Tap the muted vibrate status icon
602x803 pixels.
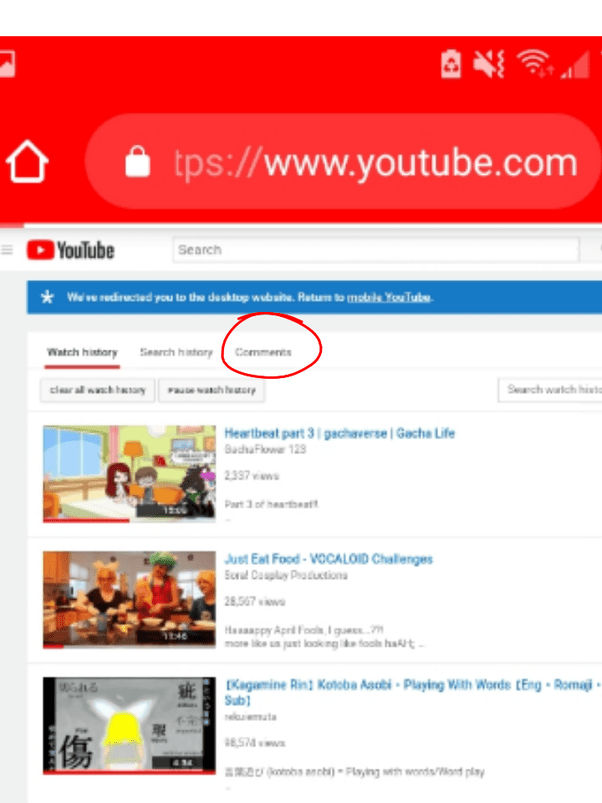coord(488,65)
